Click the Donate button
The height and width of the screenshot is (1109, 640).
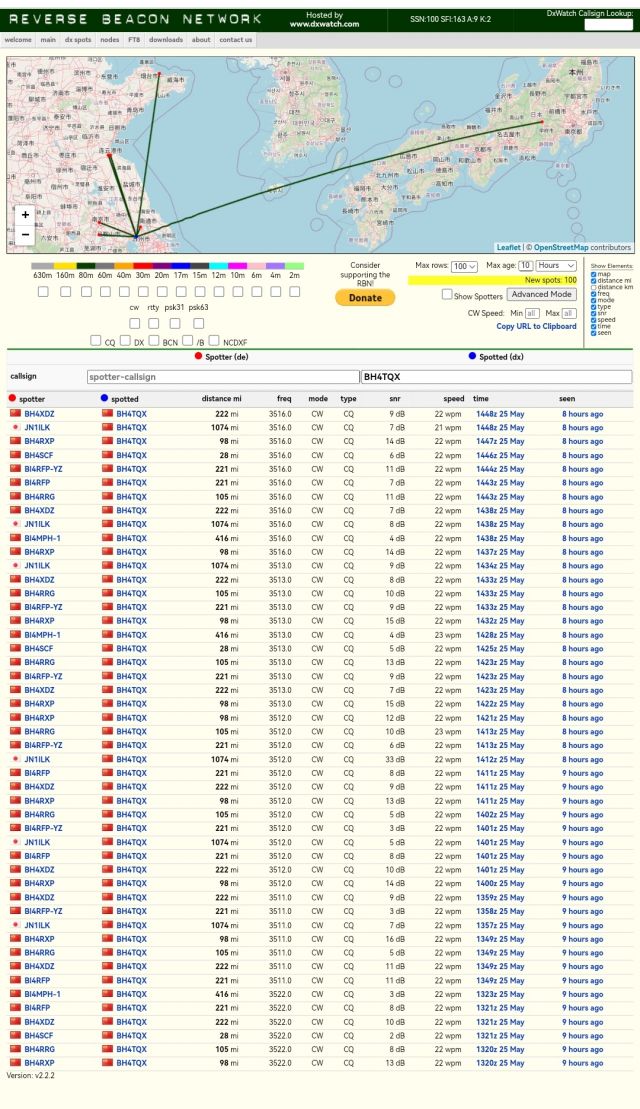coord(365,298)
